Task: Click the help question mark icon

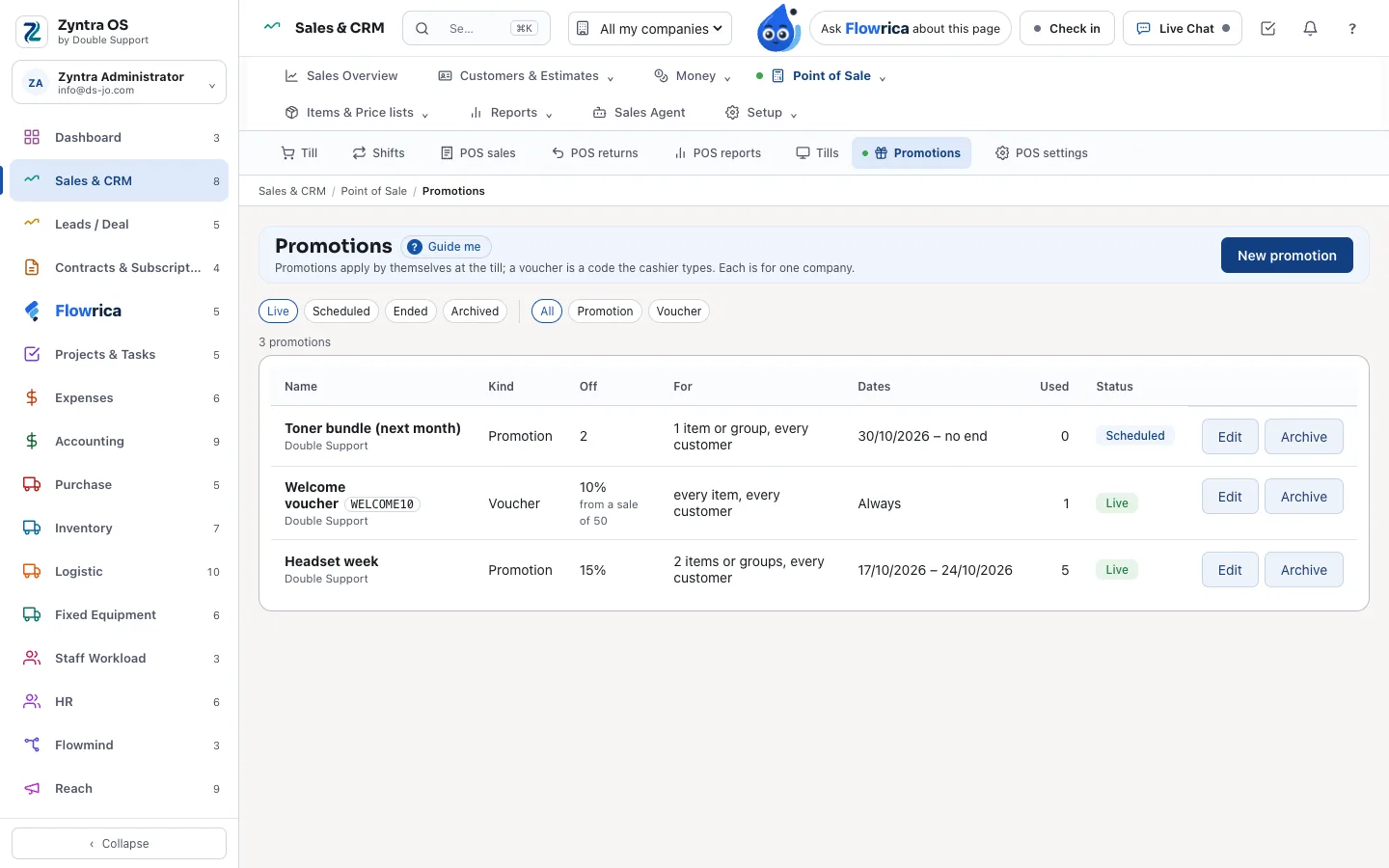Action: (x=1352, y=28)
